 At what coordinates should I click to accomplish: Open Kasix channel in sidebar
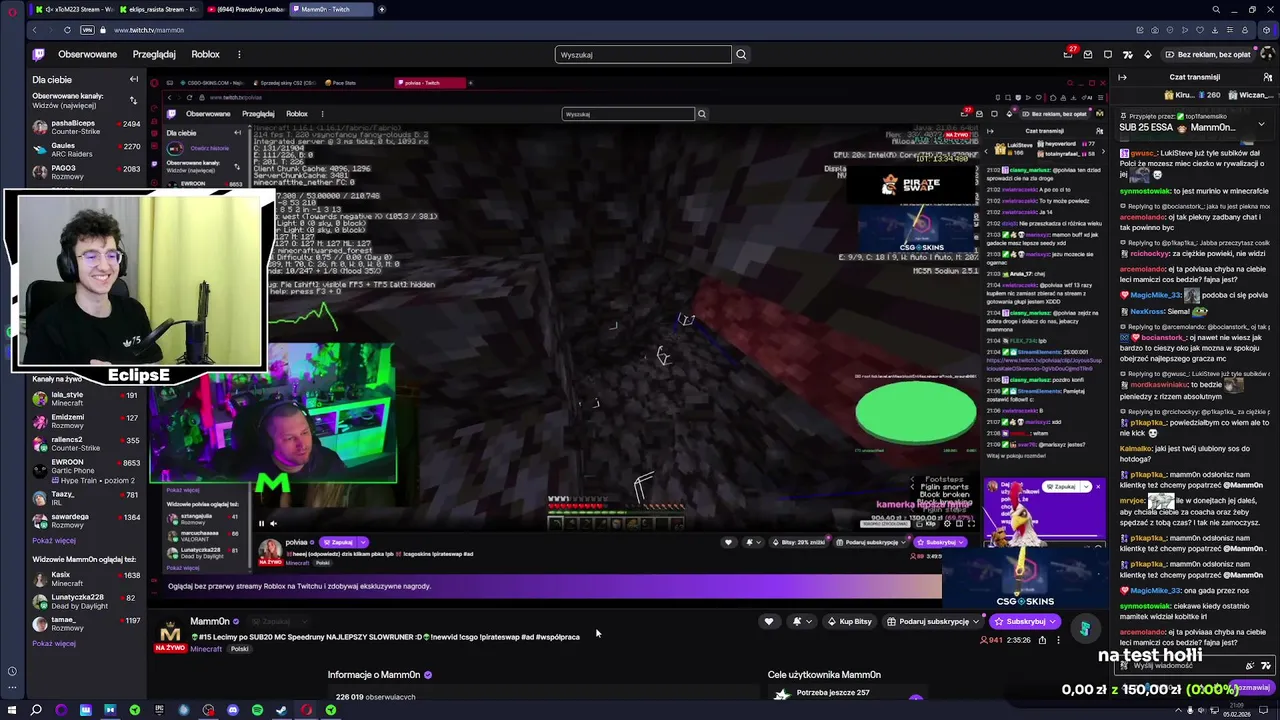86,579
